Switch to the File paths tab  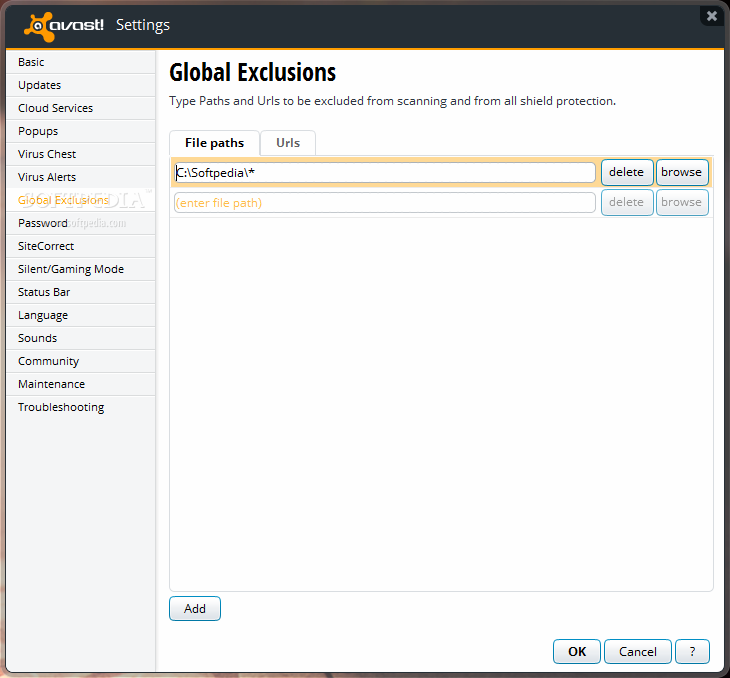[214, 143]
